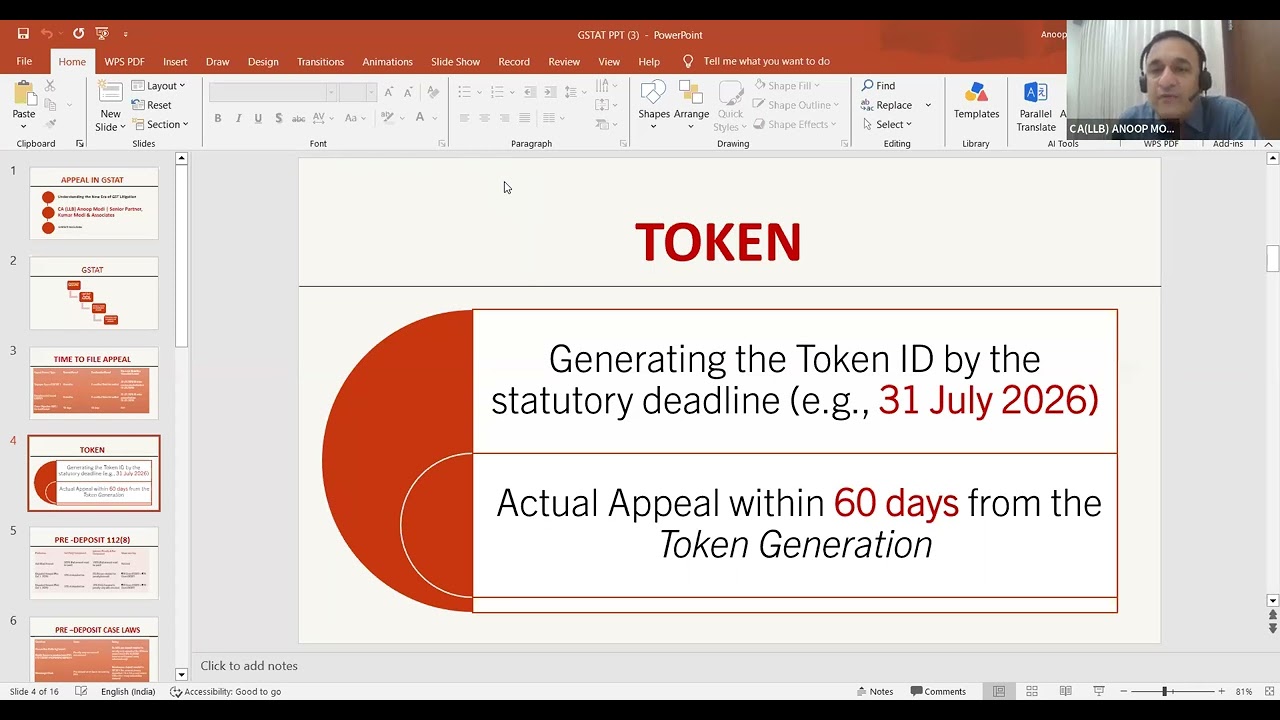Click the 81% zoom level

tap(1244, 691)
